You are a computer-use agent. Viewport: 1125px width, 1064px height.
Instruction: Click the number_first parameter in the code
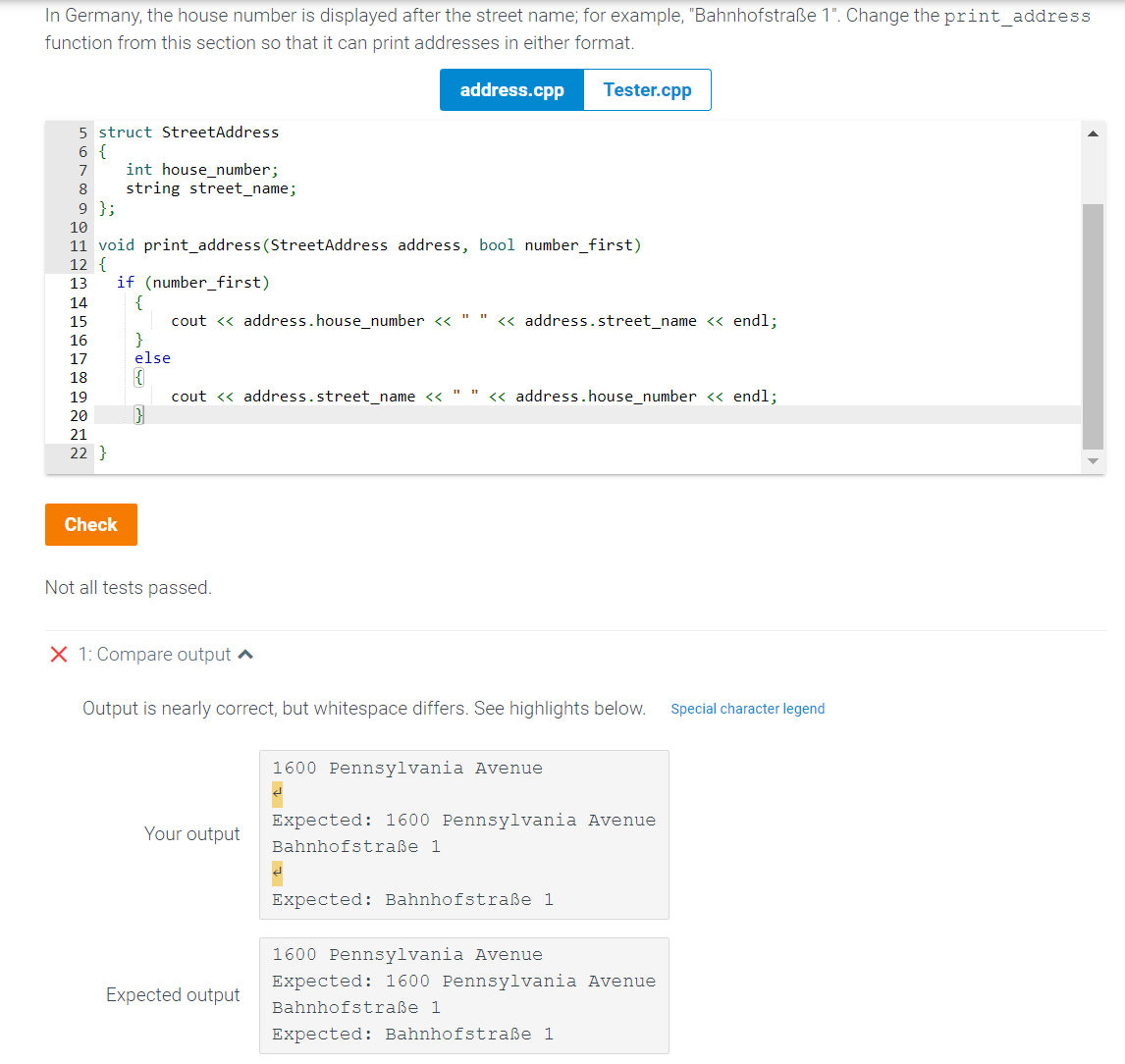click(x=580, y=244)
